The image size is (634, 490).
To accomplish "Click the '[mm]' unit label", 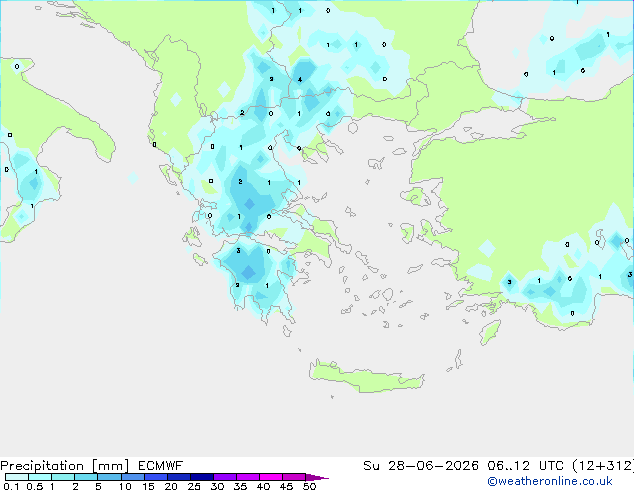I will 110,466.
